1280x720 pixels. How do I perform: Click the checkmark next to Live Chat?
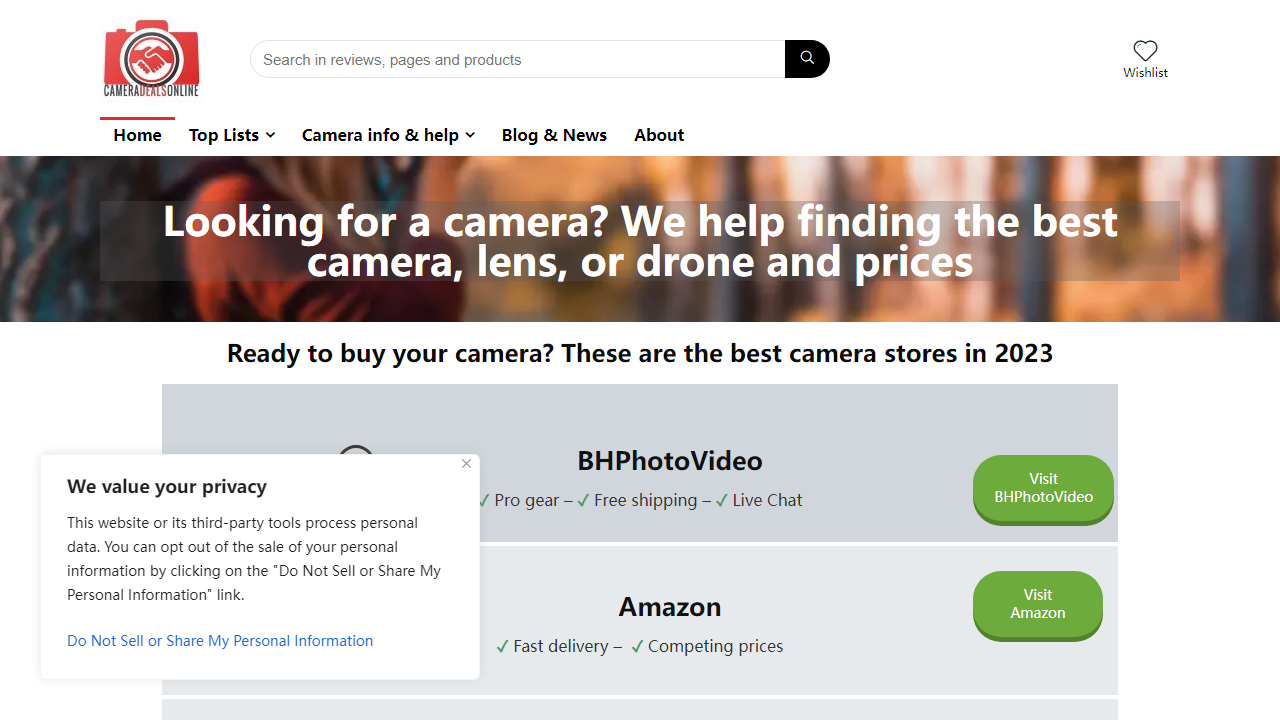(722, 500)
